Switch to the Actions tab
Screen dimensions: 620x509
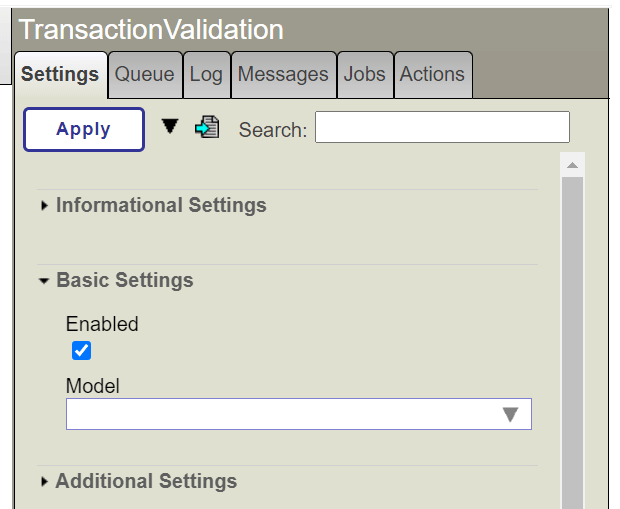click(x=432, y=75)
